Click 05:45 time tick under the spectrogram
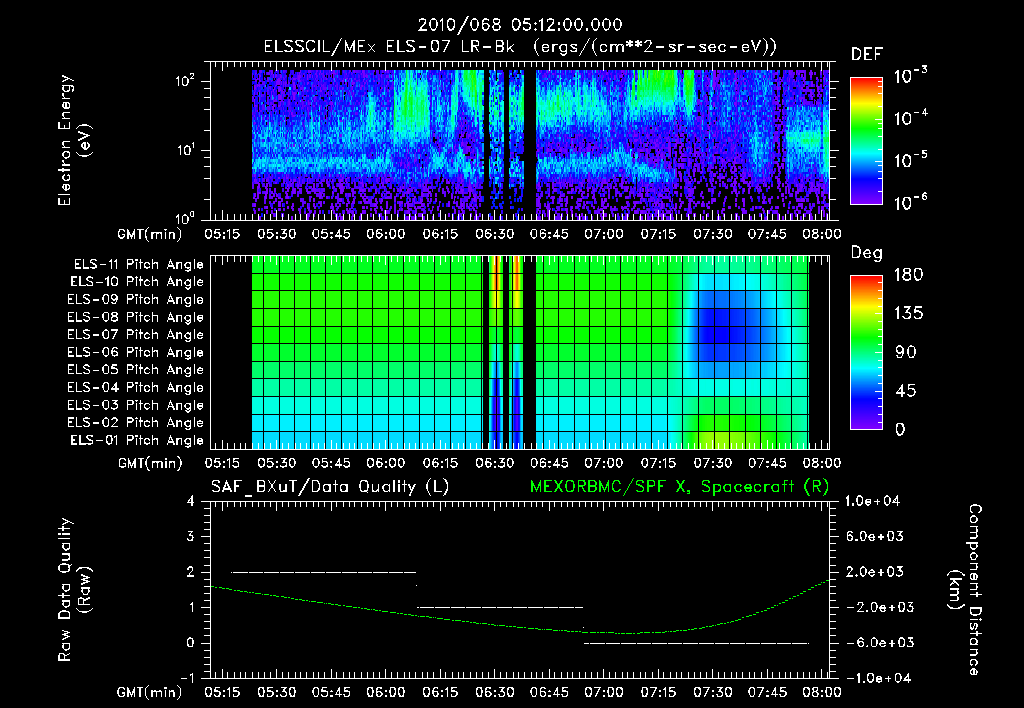Viewport: 1024px width, 708px height. (331, 234)
